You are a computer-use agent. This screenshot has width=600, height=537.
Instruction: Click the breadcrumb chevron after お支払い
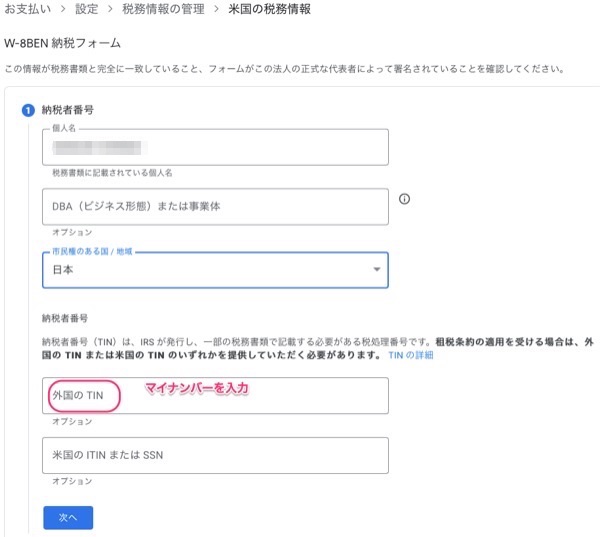(61, 10)
